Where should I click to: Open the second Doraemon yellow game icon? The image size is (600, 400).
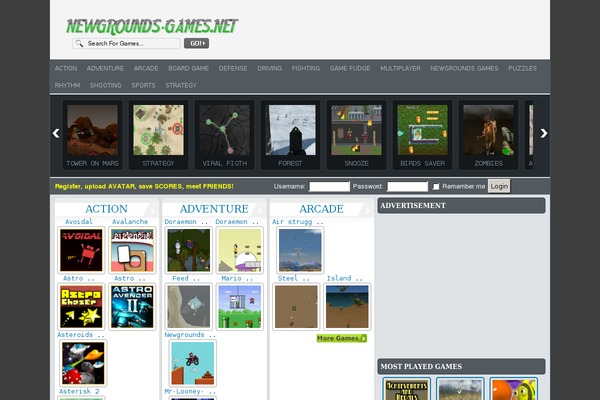240,250
